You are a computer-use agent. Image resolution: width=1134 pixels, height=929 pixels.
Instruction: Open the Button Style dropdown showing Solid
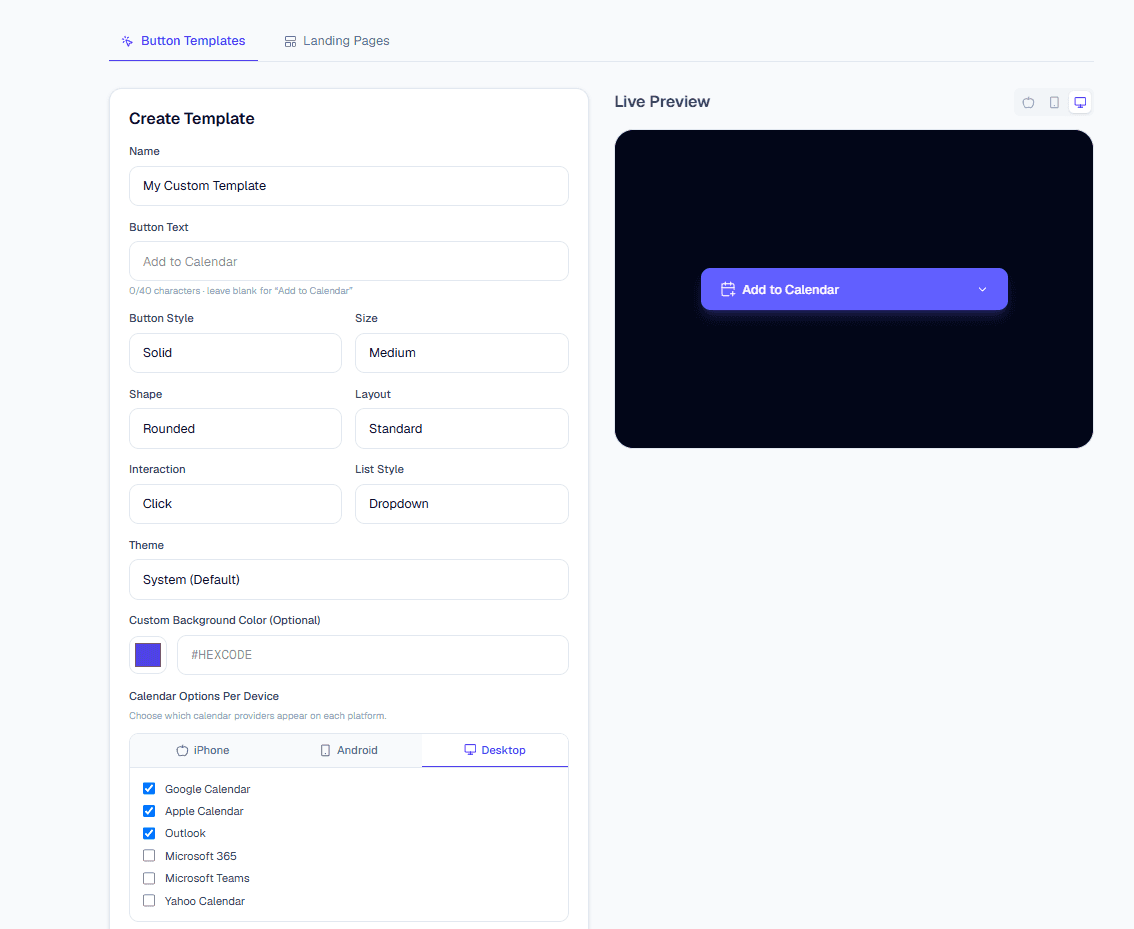point(235,353)
